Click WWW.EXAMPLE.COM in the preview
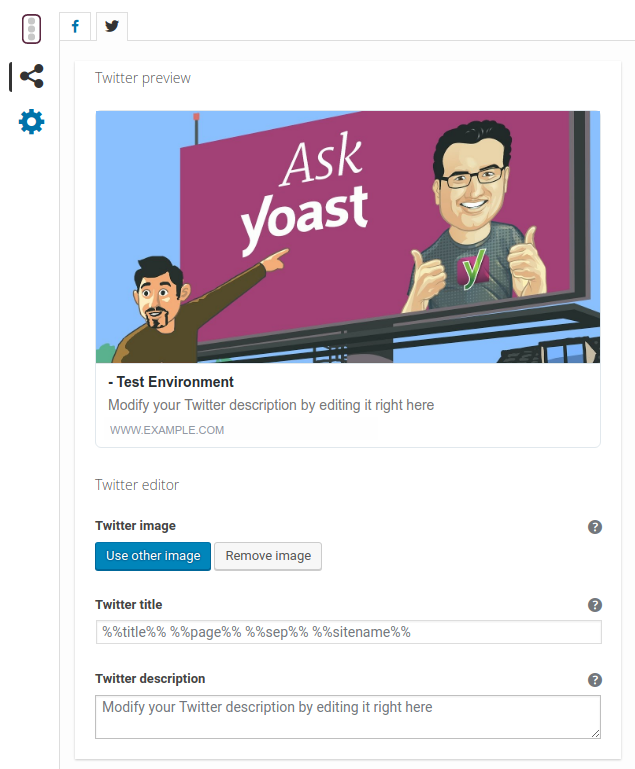Screen dimensions: 635x769 point(167,430)
